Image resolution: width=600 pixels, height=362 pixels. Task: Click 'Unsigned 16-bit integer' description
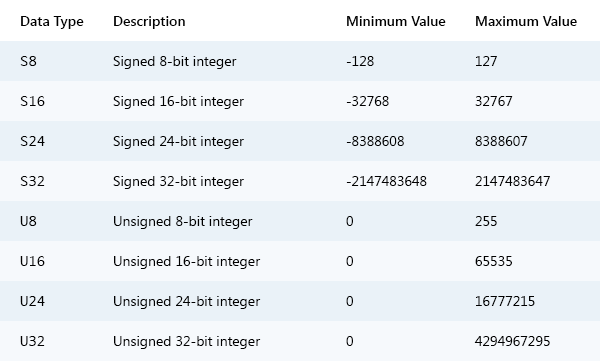186,262
